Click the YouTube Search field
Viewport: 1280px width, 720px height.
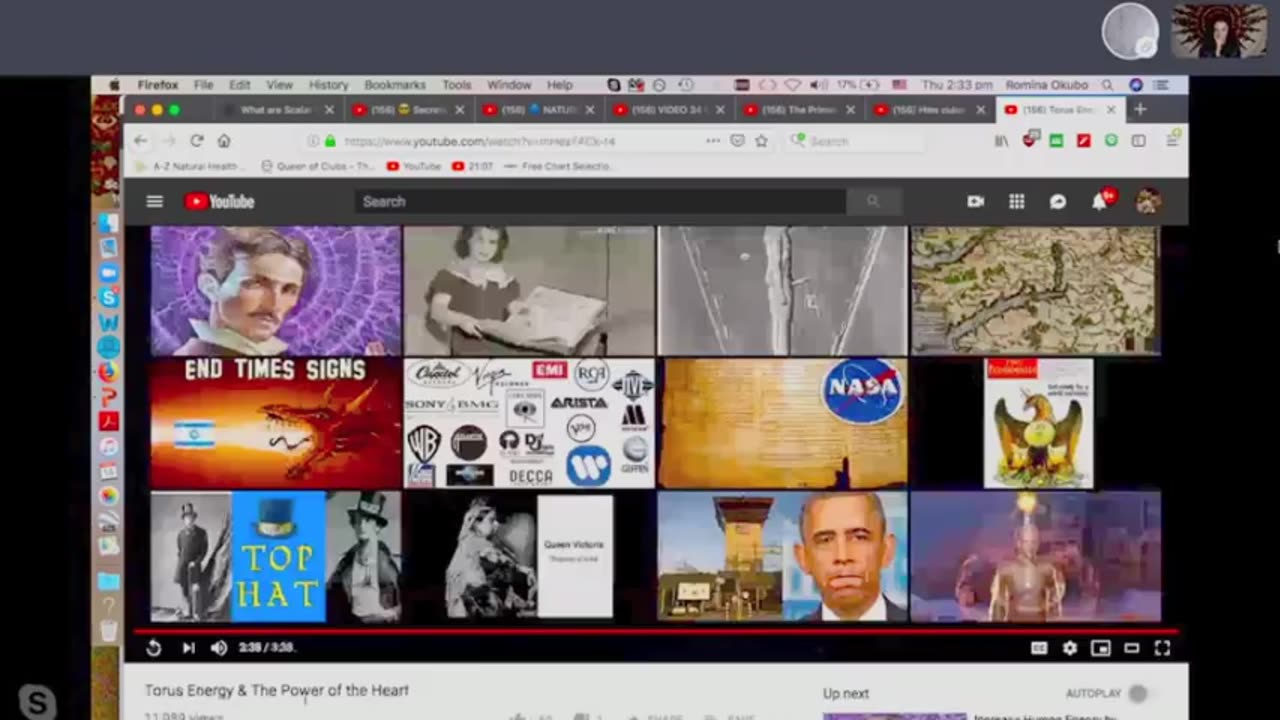[600, 201]
